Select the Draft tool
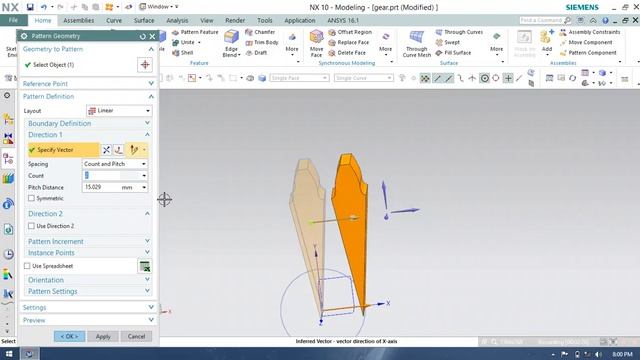This screenshot has width=640, height=360. [x=256, y=53]
